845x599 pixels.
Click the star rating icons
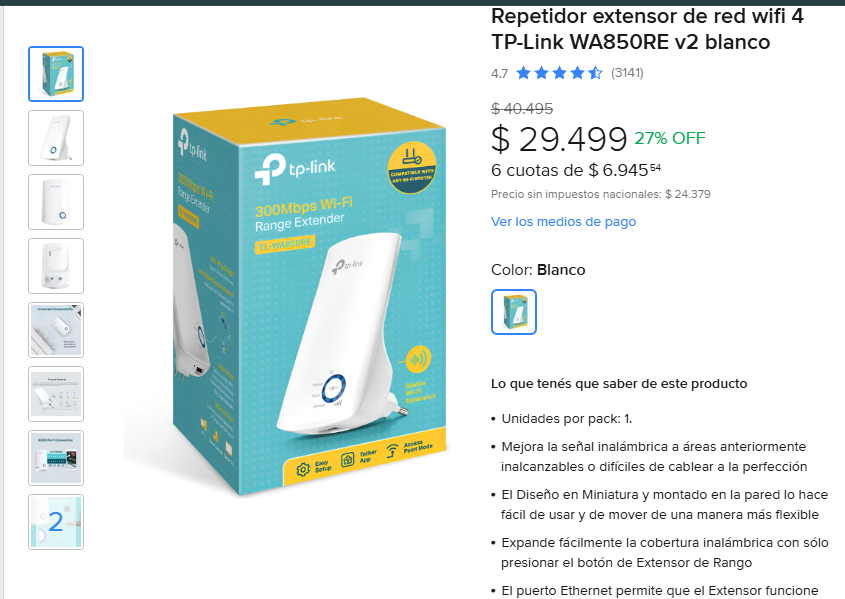pyautogui.click(x=559, y=73)
